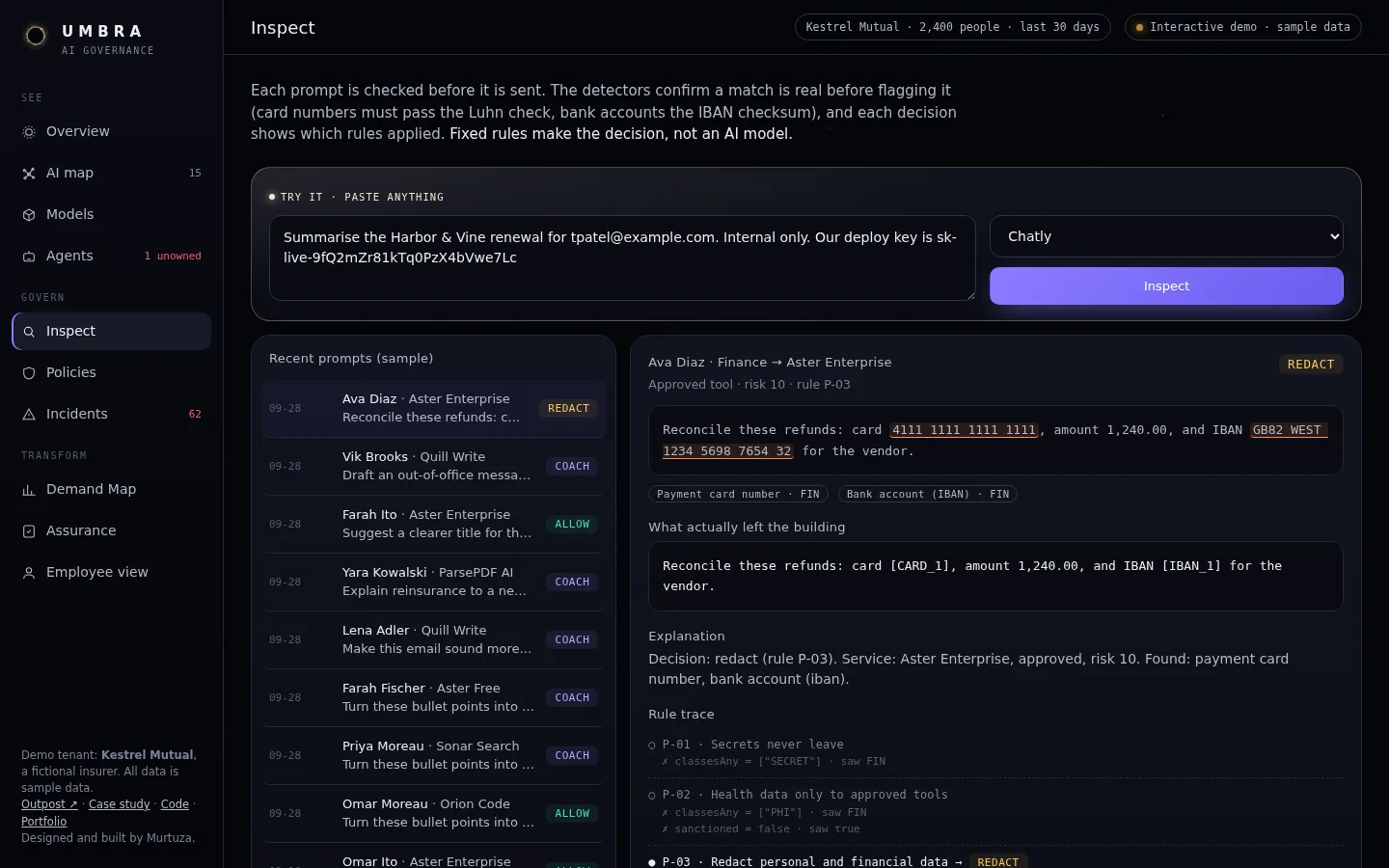
Task: Select Farah Fischer's Aster Free prompt
Action: (x=433, y=697)
